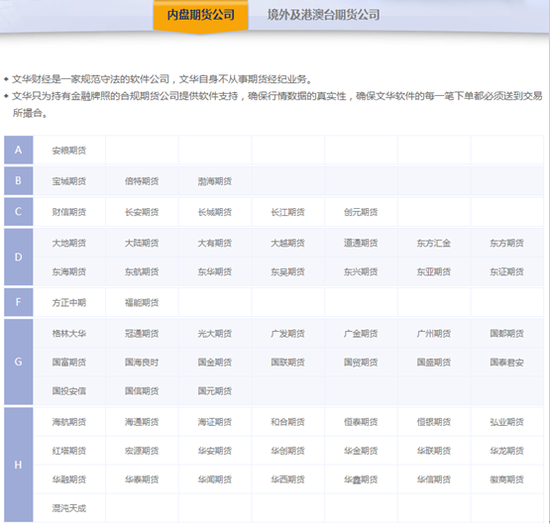Viewport: 550px width, 524px height.
Task: Select the 内盘期货公司 tab
Action: click(201, 15)
